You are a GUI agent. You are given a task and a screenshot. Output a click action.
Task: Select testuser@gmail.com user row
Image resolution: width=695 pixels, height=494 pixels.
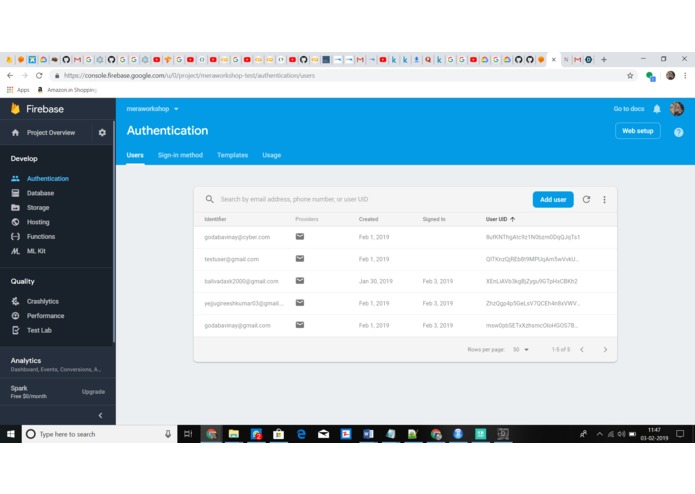tap(405, 259)
